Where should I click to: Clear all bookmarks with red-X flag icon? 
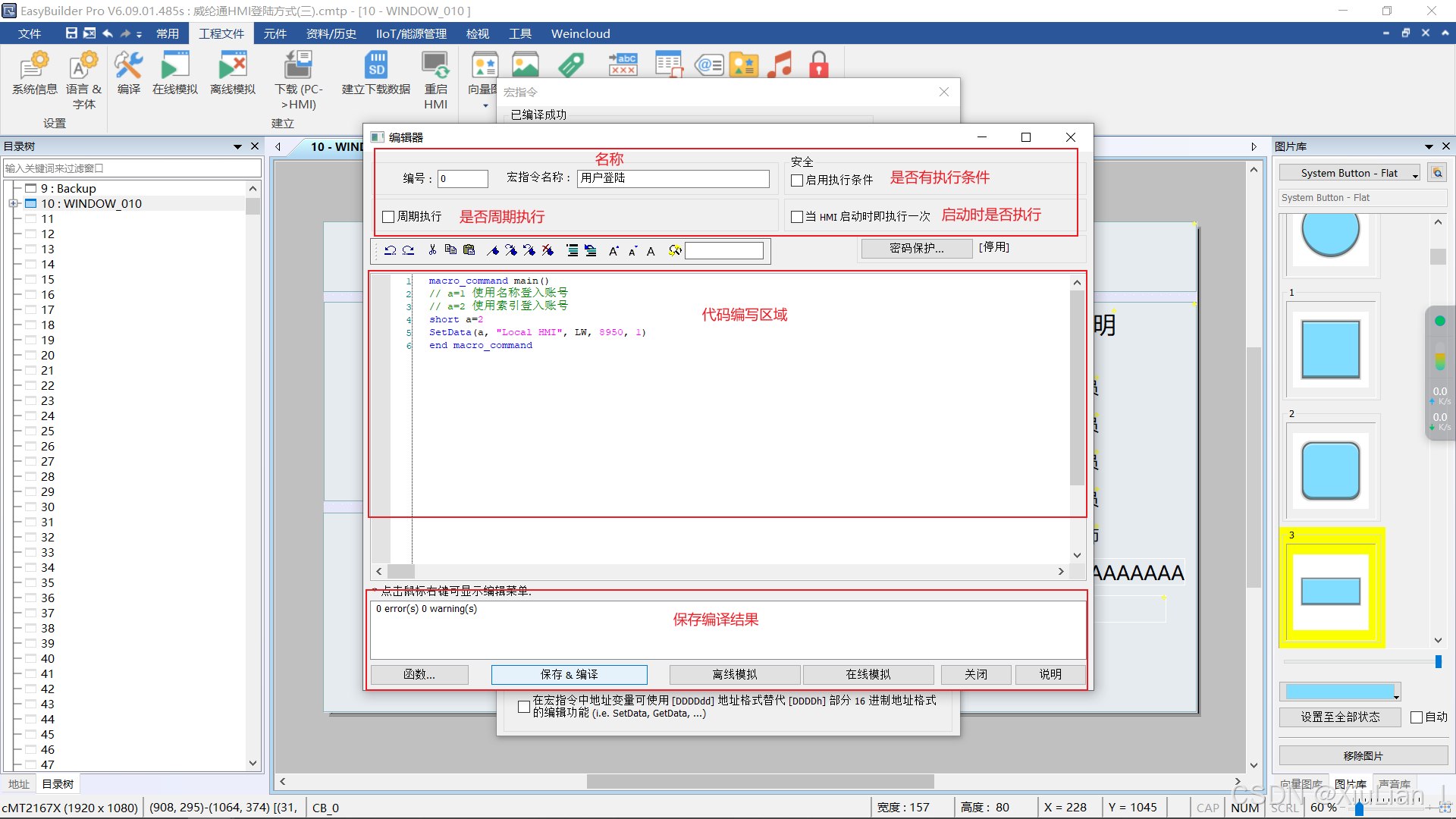pos(548,250)
